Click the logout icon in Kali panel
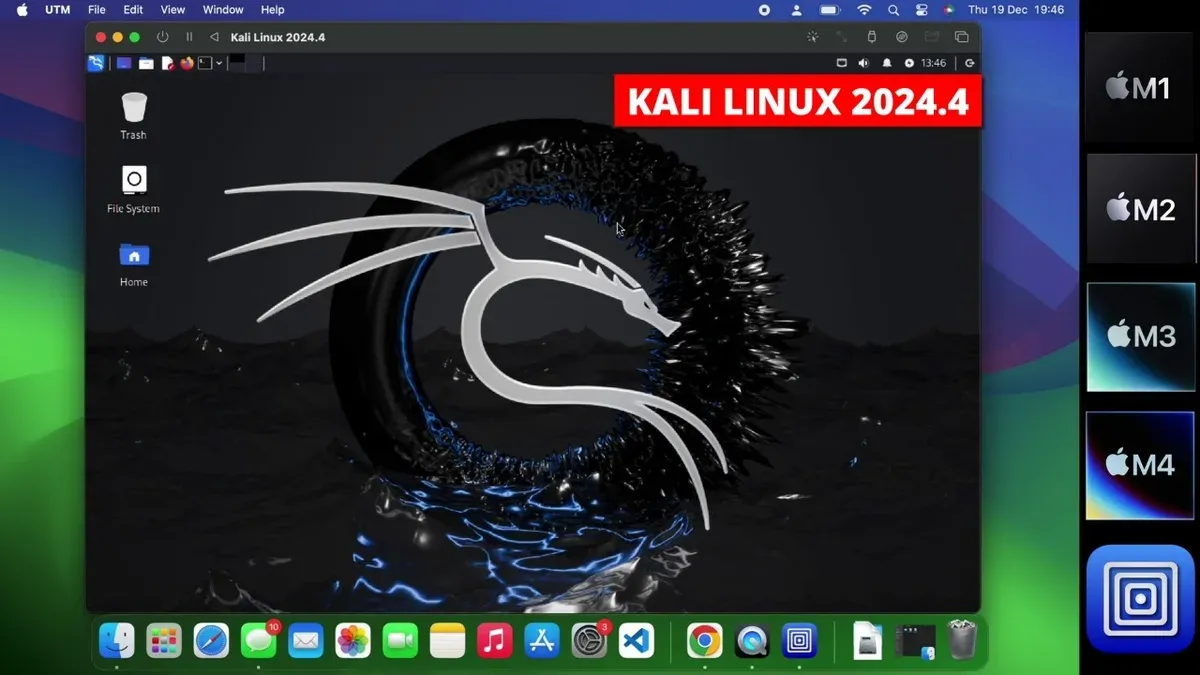Screen dimensions: 1200x675 [x=969, y=63]
